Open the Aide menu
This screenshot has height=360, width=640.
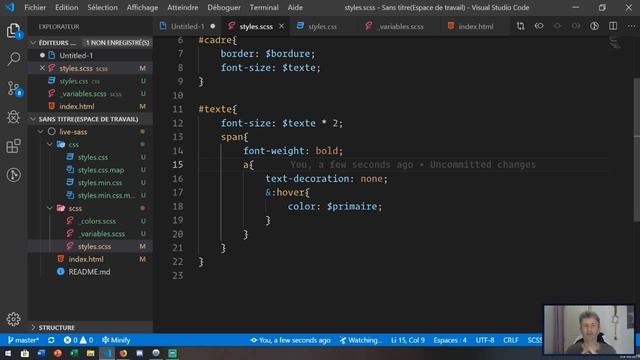[295, 7]
